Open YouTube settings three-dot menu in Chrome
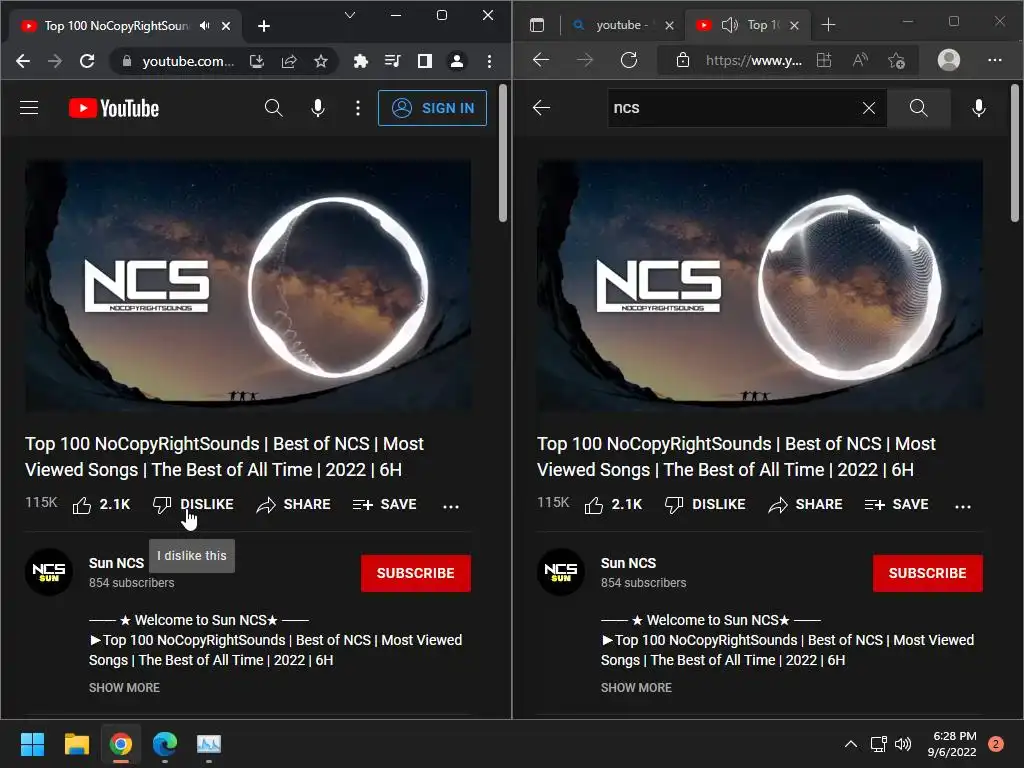This screenshot has height=768, width=1024. tap(358, 108)
